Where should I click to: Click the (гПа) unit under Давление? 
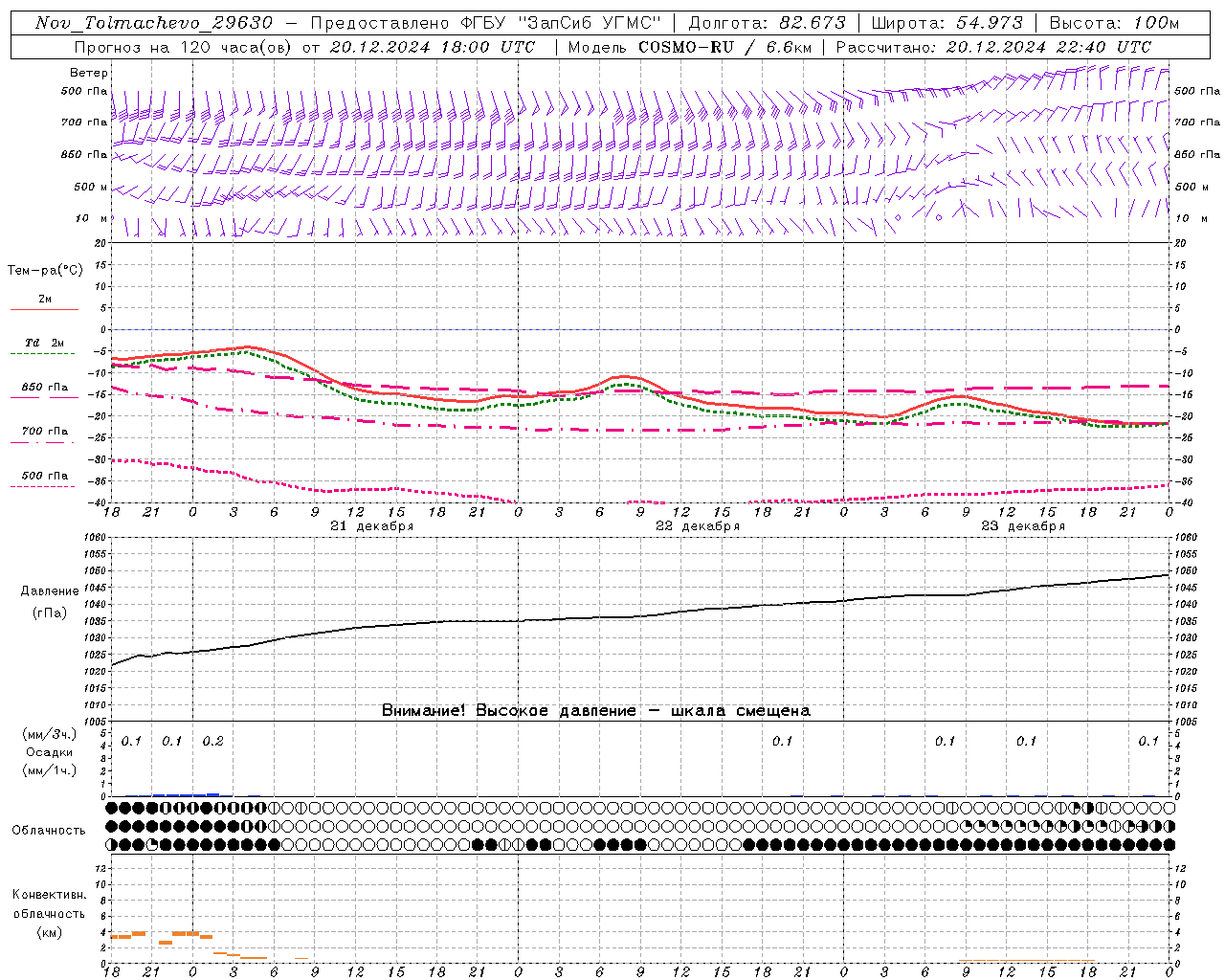coord(49,612)
